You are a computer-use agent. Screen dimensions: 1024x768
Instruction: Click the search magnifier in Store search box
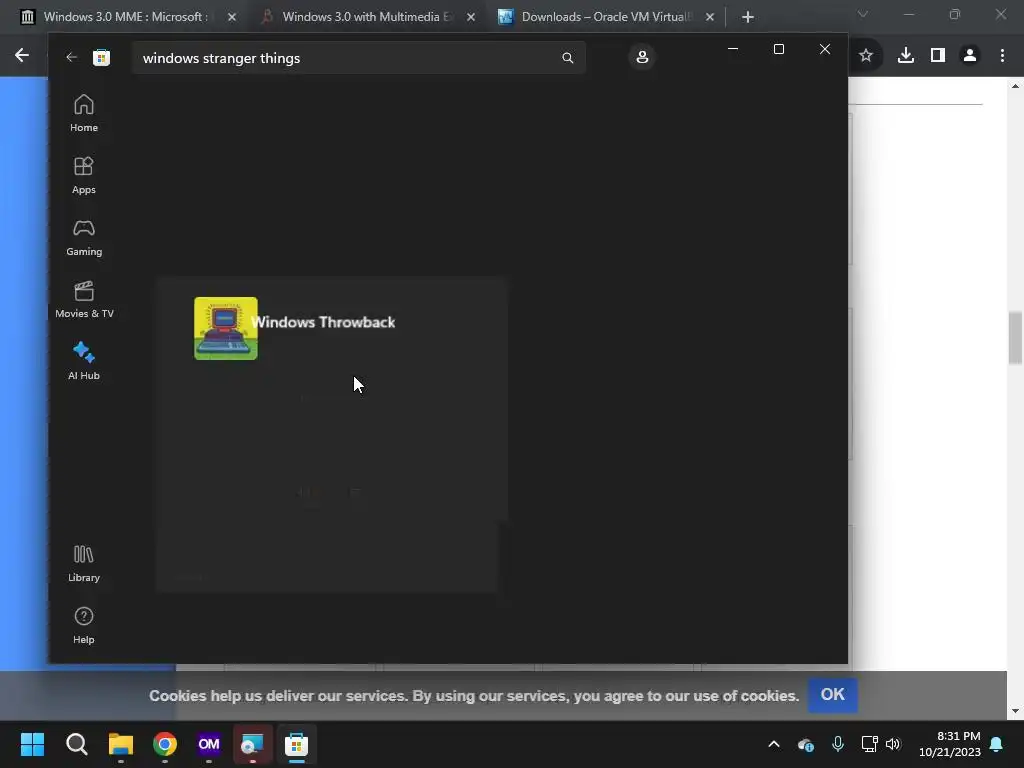pos(568,58)
